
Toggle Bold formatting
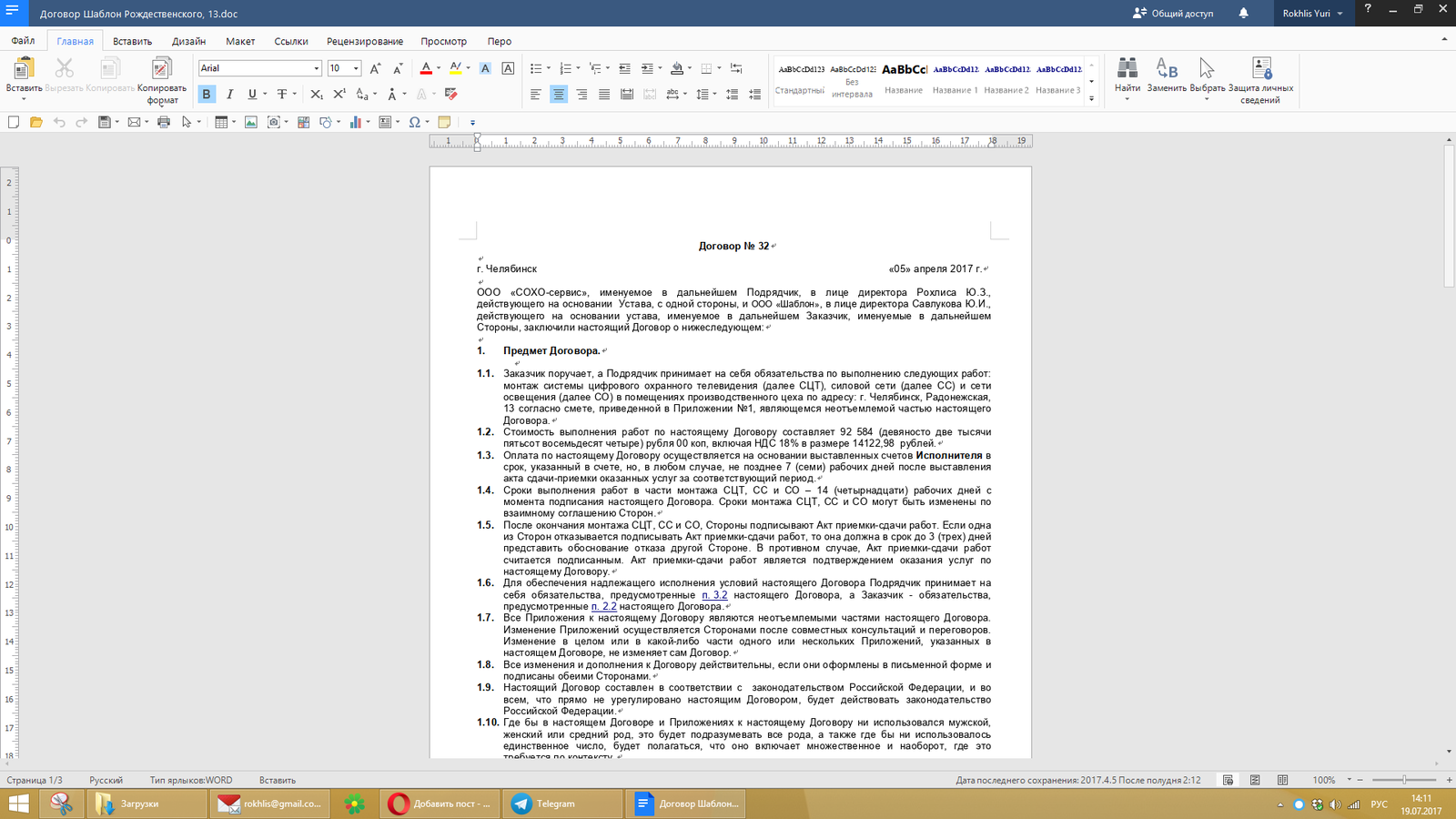click(207, 94)
